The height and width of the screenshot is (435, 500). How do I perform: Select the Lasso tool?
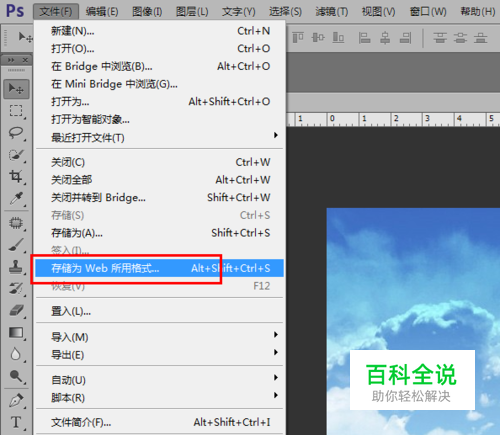pyautogui.click(x=16, y=133)
